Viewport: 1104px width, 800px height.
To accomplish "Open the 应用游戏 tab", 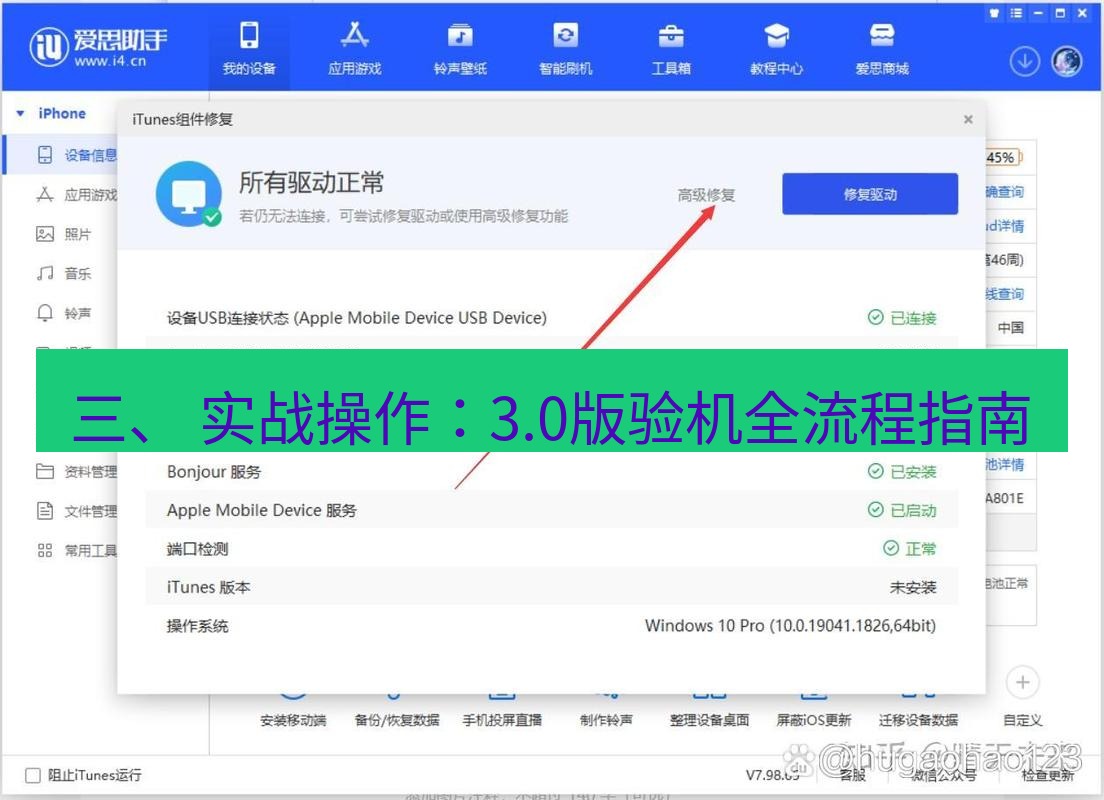I will coord(355,48).
